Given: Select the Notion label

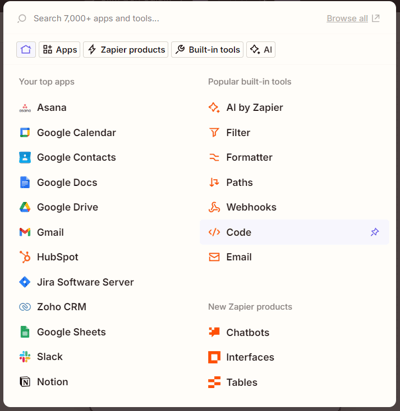Looking at the screenshot, I should [52, 382].
